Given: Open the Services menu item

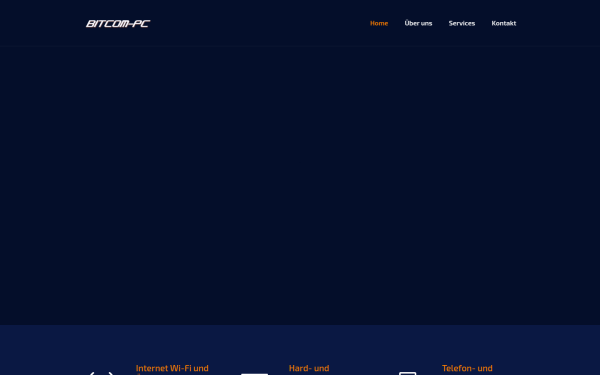Looking at the screenshot, I should pyautogui.click(x=462, y=23).
